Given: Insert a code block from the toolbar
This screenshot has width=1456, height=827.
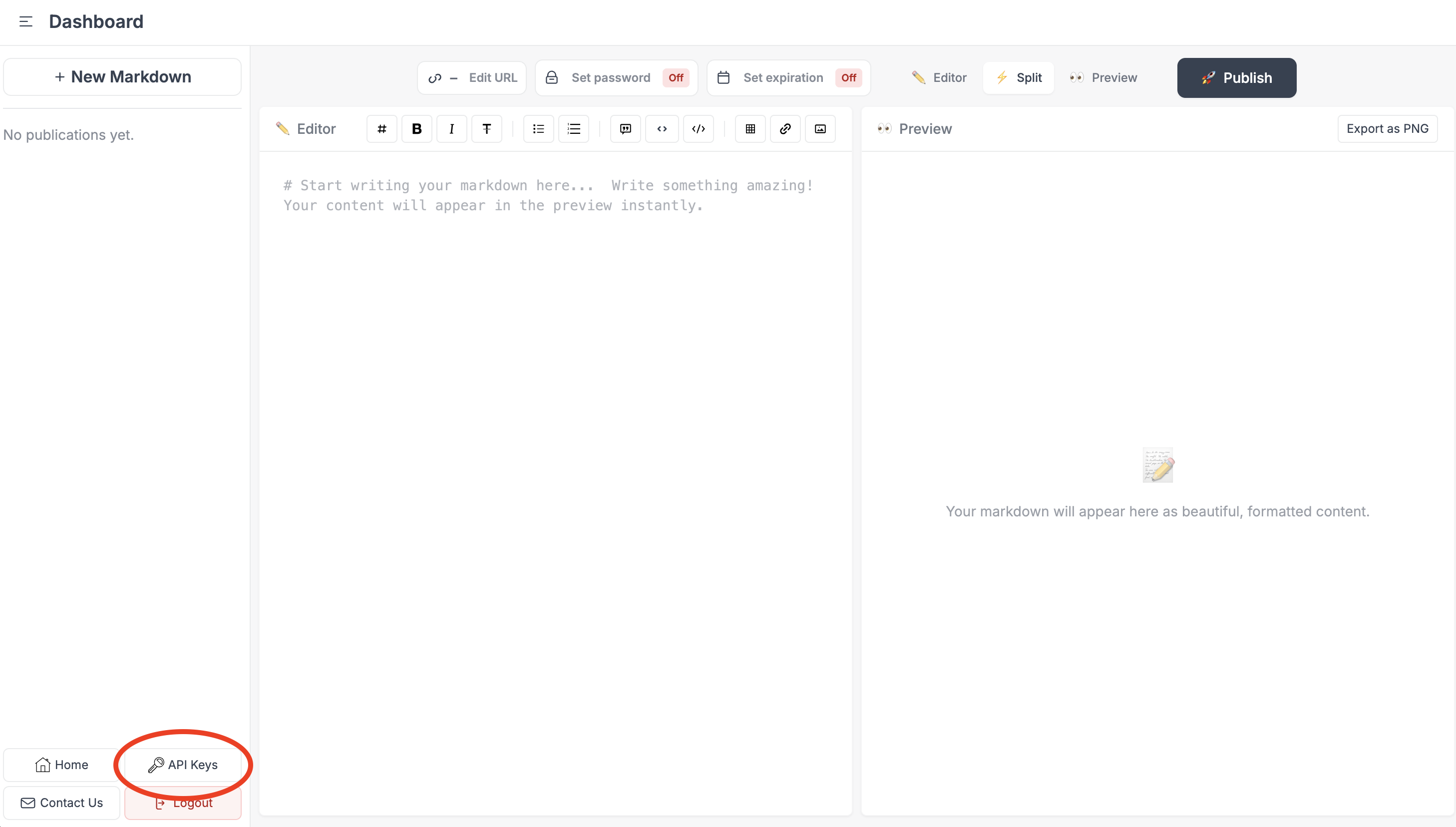Looking at the screenshot, I should coord(698,129).
